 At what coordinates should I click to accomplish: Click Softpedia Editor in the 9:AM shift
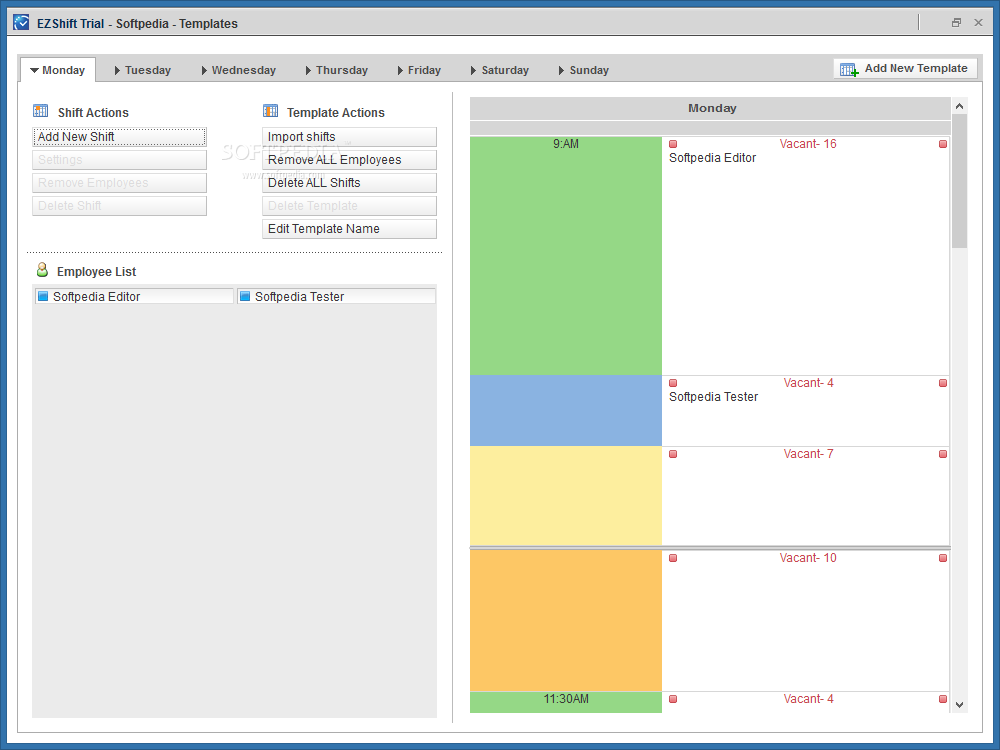(x=712, y=158)
